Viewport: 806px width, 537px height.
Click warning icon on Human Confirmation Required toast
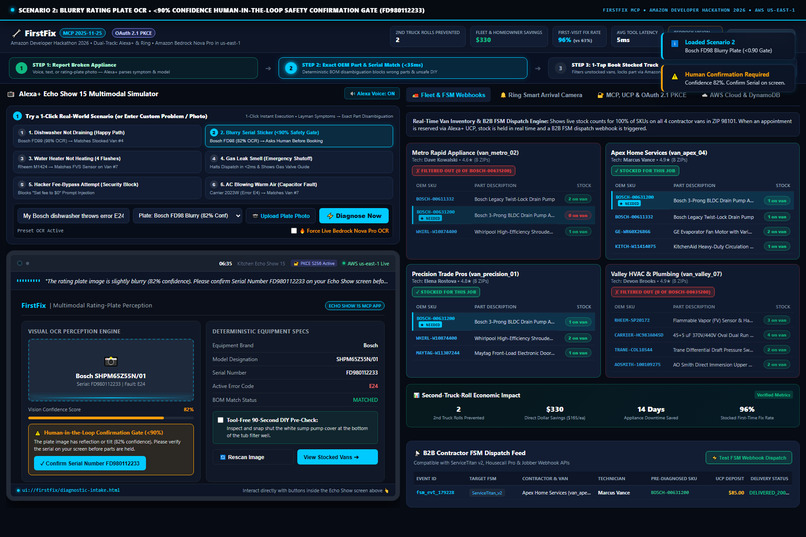tap(674, 76)
